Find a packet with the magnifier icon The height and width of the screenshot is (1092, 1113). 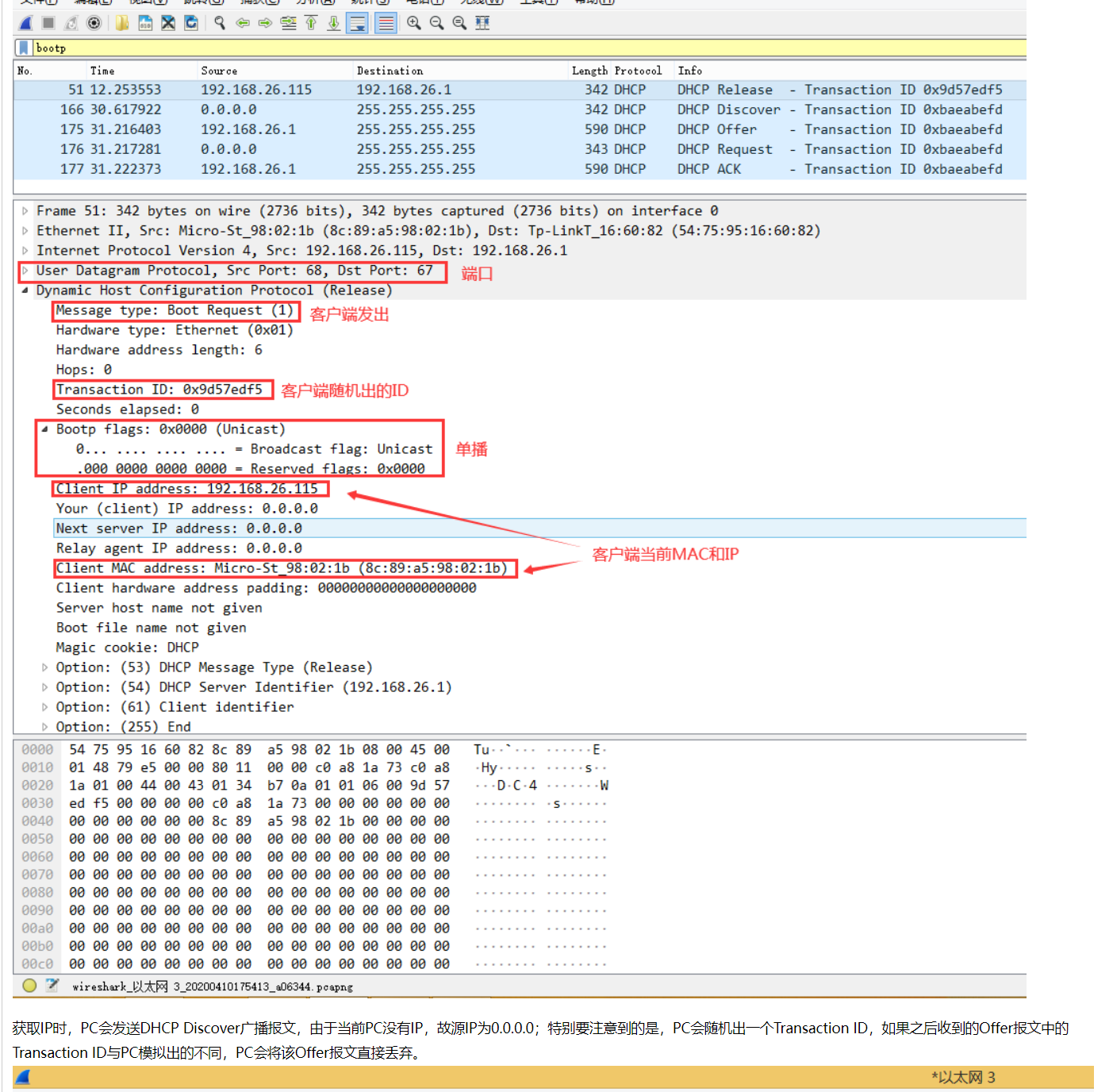[x=220, y=23]
